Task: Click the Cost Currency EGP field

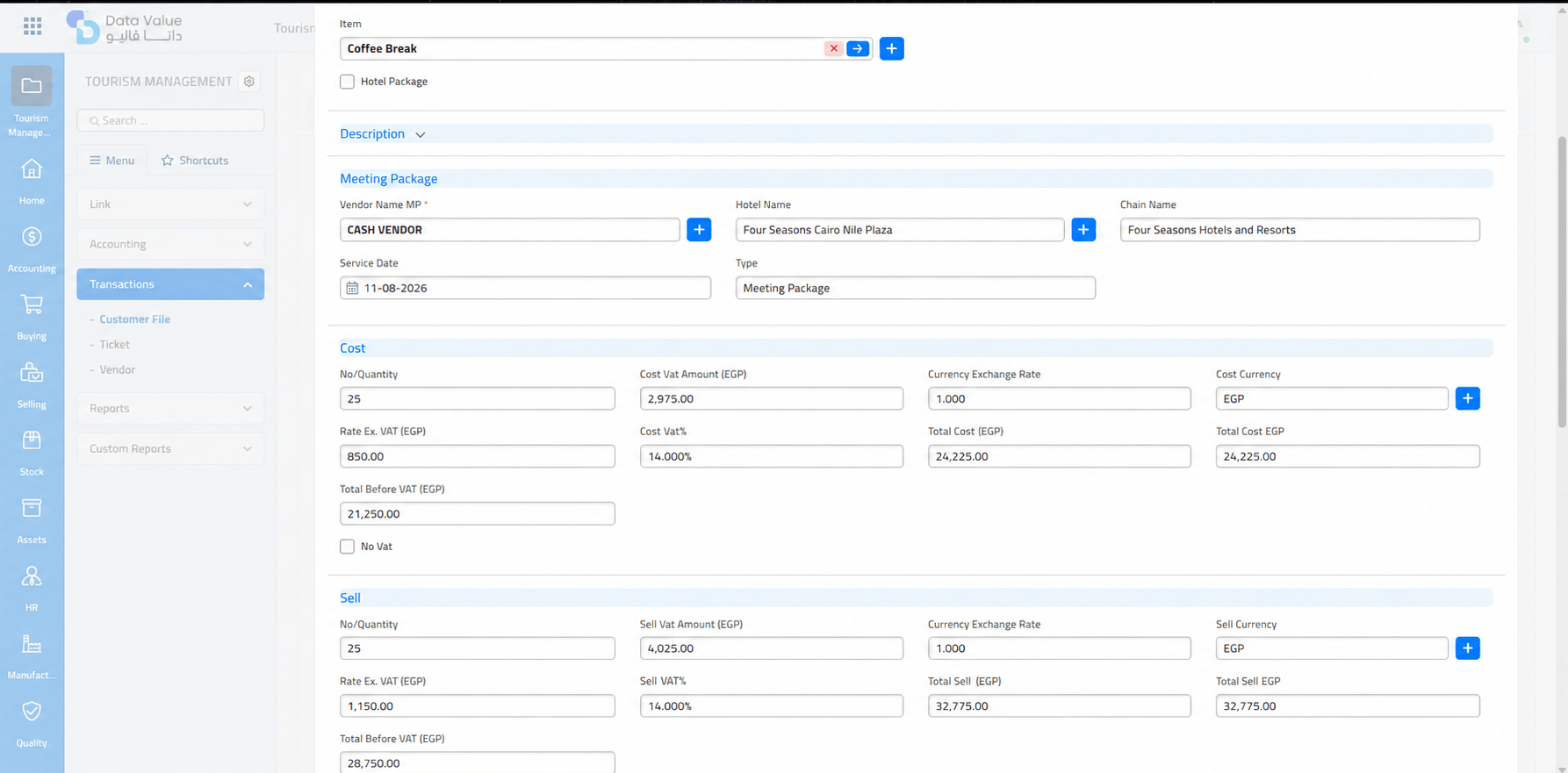Action: 1332,398
